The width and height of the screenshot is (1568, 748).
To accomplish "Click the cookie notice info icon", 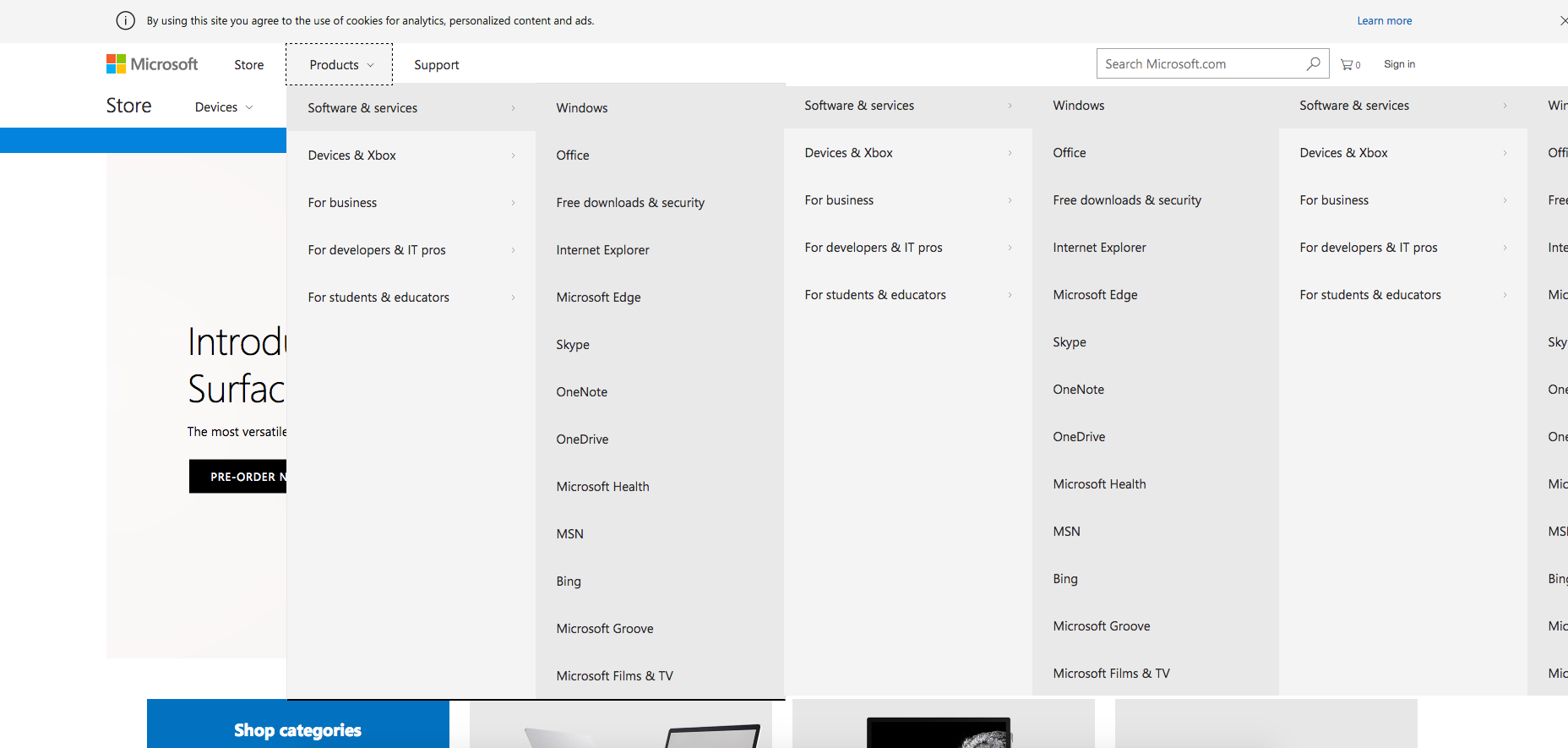I will click(x=125, y=21).
